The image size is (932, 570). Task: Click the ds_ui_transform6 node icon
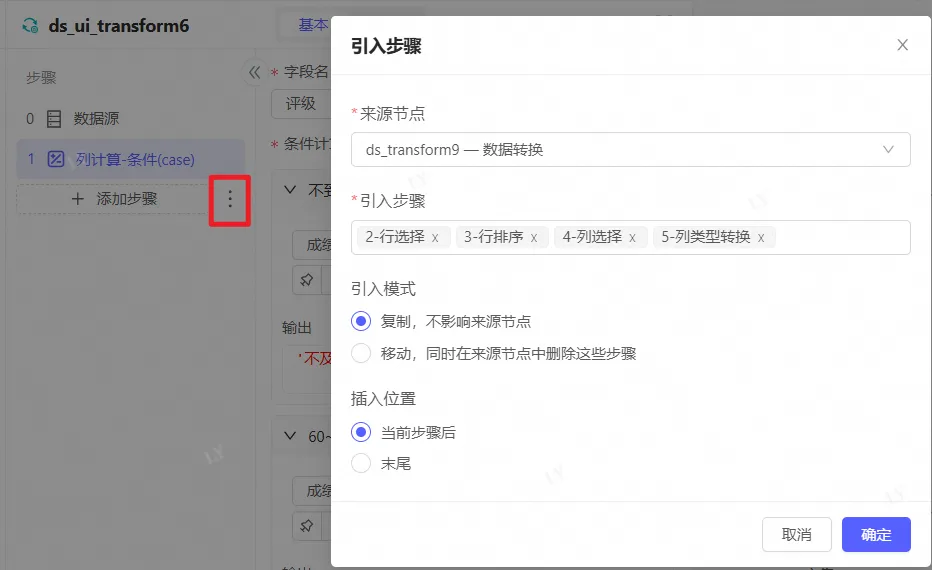click(x=31, y=25)
